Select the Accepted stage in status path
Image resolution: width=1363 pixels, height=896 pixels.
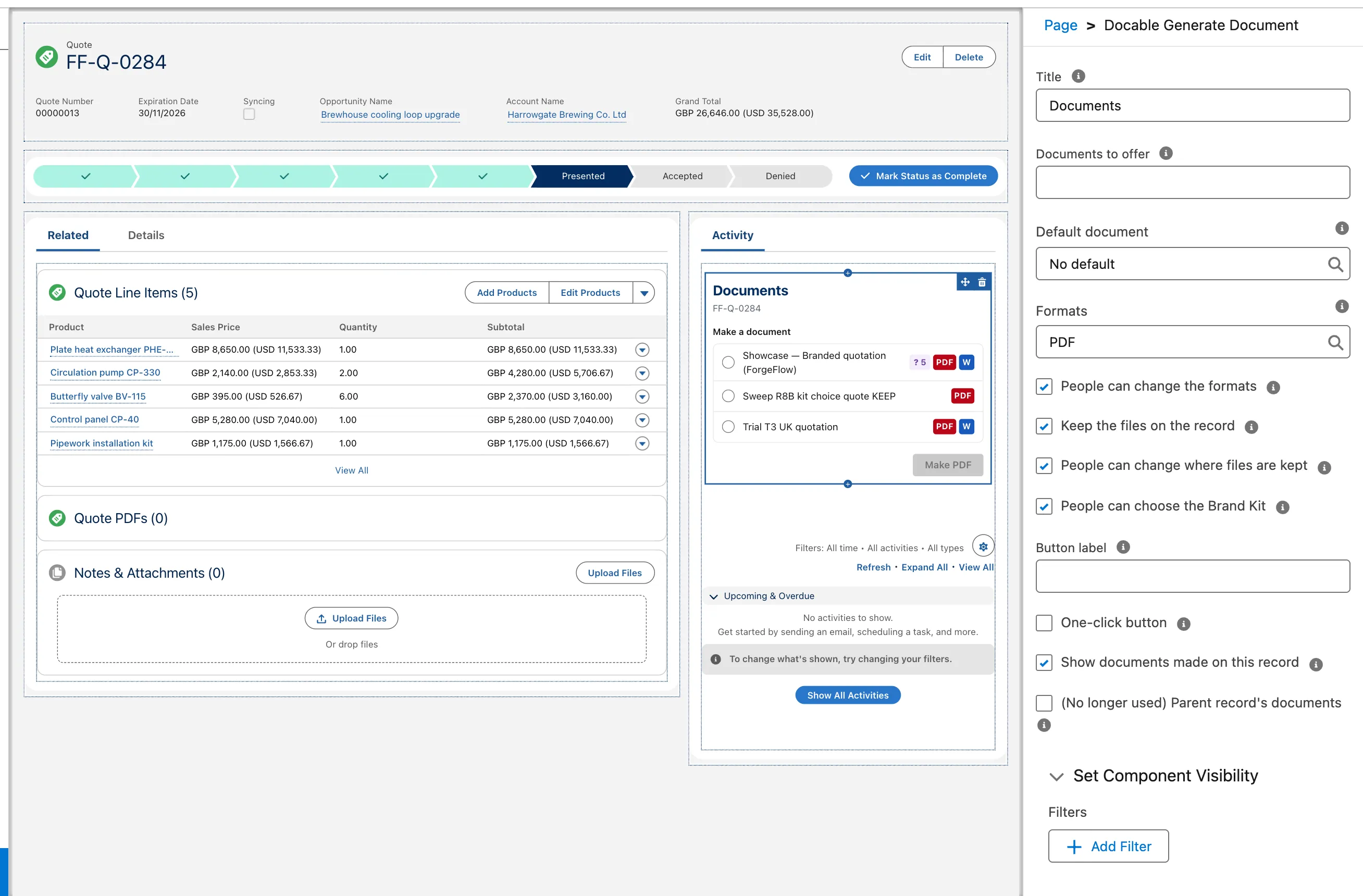682,176
